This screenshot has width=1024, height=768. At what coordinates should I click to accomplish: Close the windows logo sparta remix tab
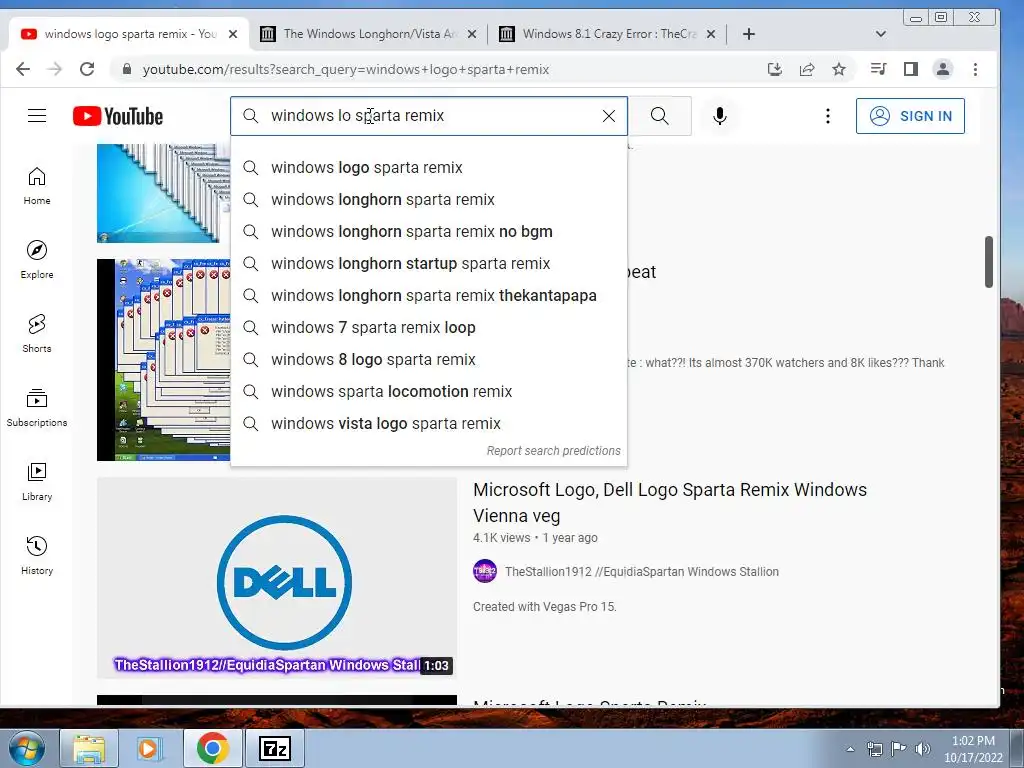tap(232, 34)
